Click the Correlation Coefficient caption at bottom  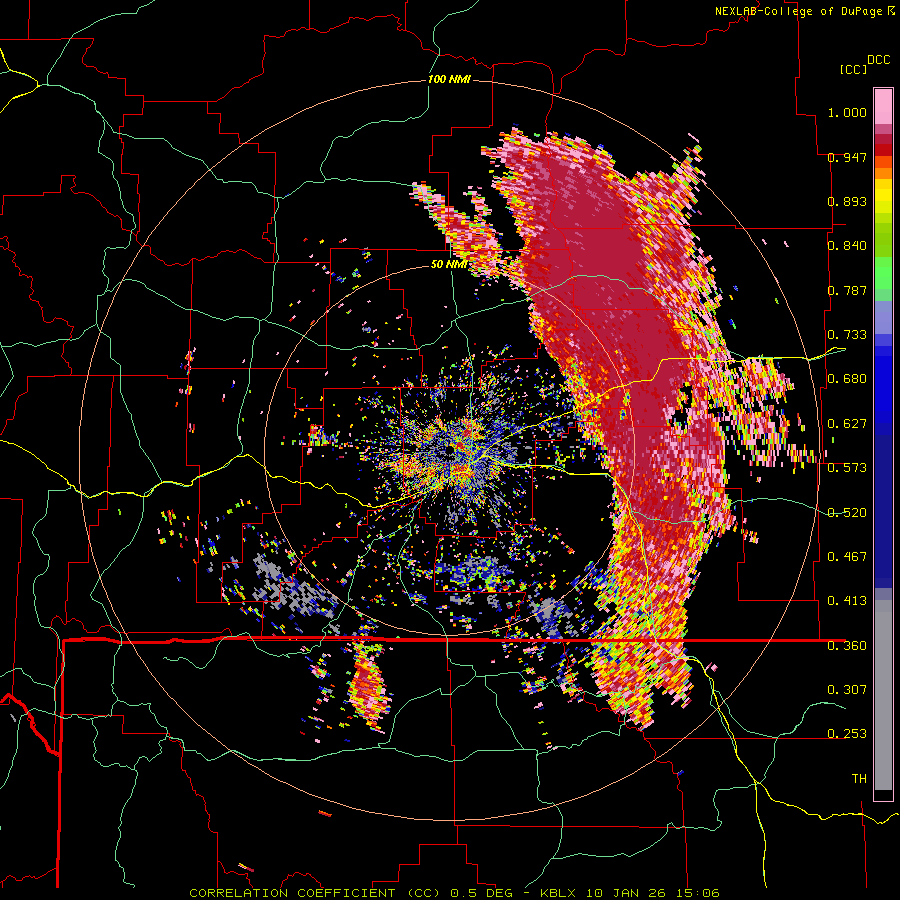454,893
